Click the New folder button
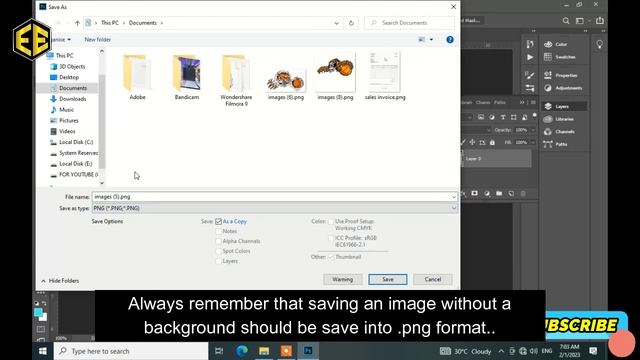Image resolution: width=640 pixels, height=360 pixels. 98,40
